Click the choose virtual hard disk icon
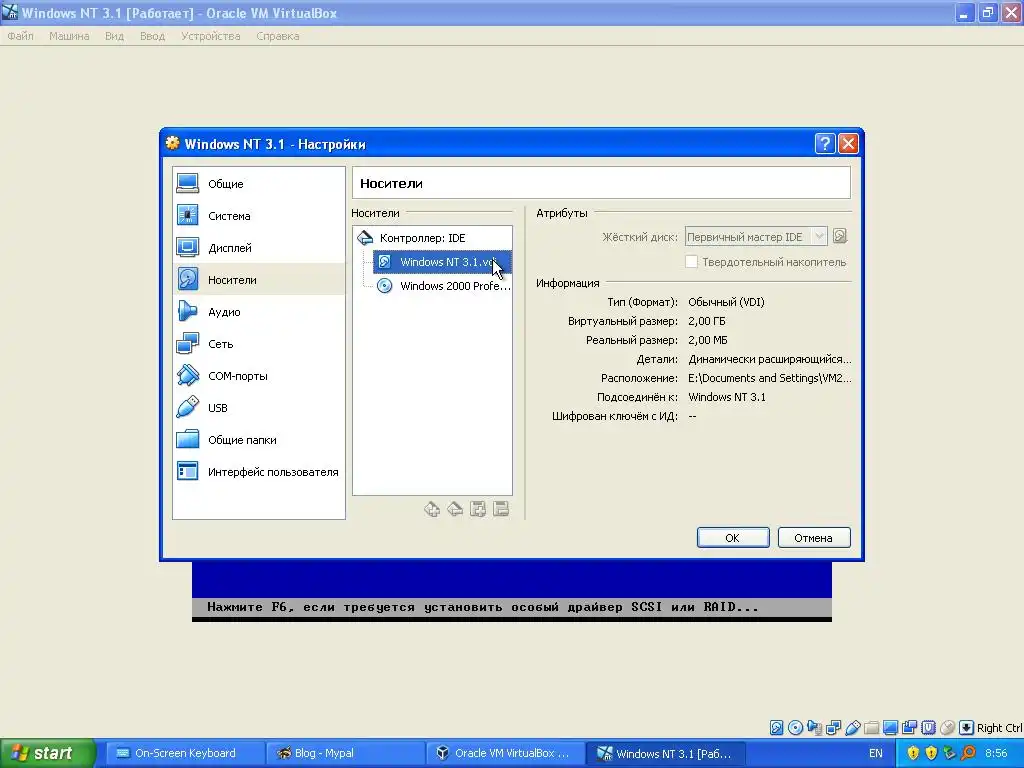Screen dimensions: 1024x768 (840, 236)
